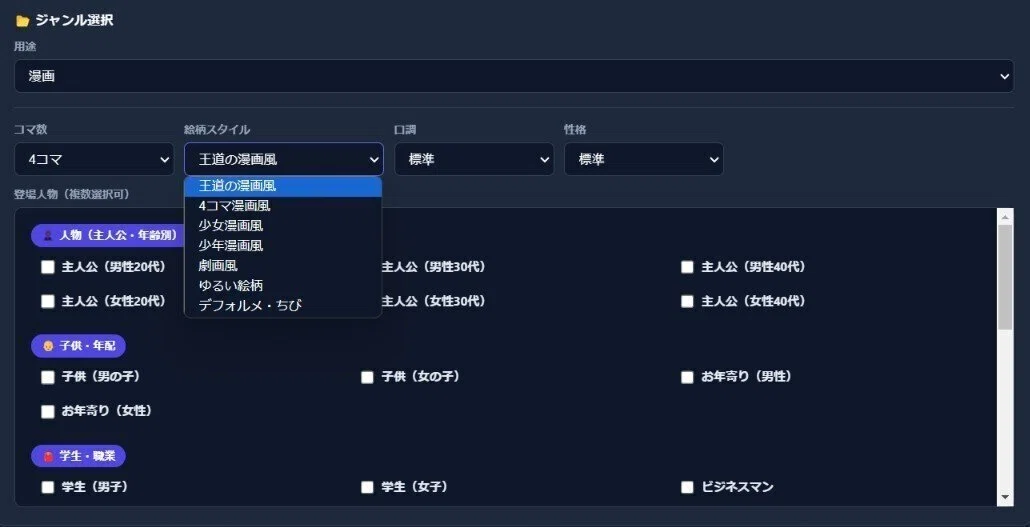The height and width of the screenshot is (527, 1030).
Task: Choose 少女漫画風 from the style list
Action: point(283,226)
